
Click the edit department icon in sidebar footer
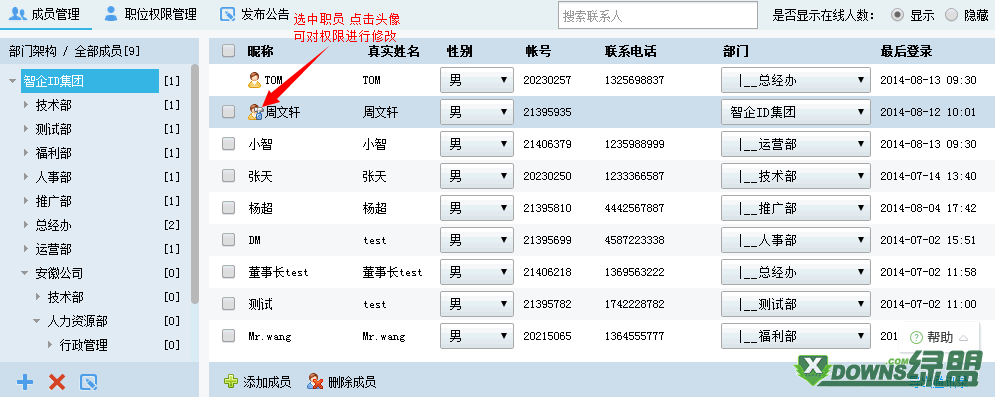[x=88, y=382]
